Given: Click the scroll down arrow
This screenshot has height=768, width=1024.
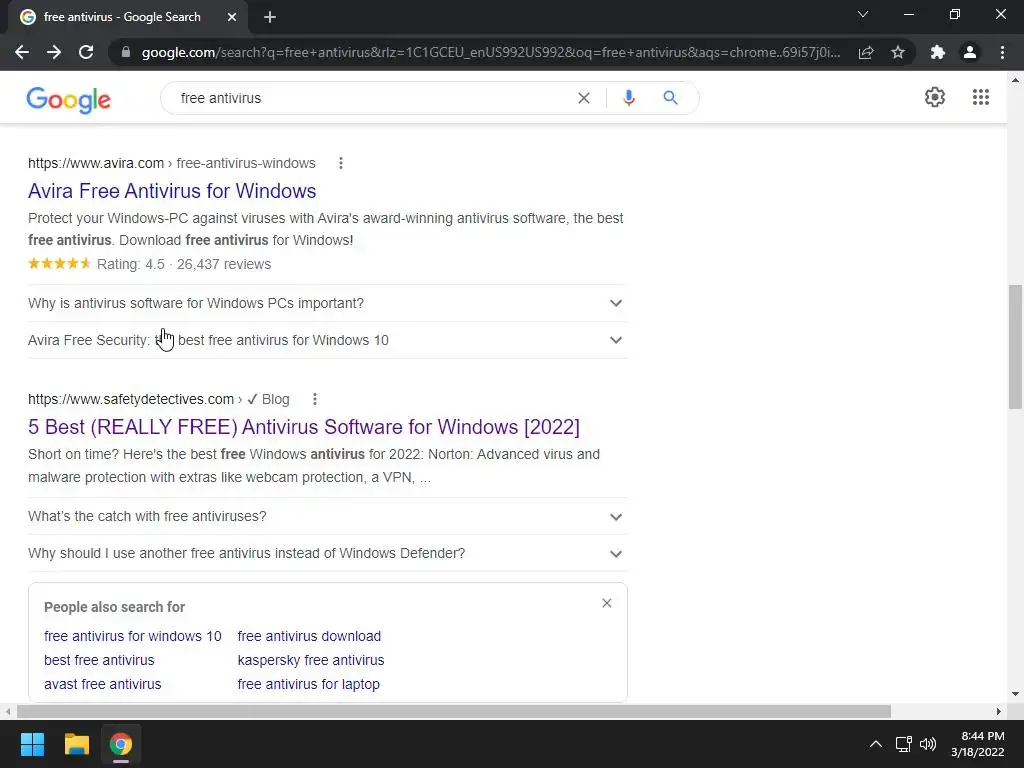Looking at the screenshot, I should coord(1016,694).
